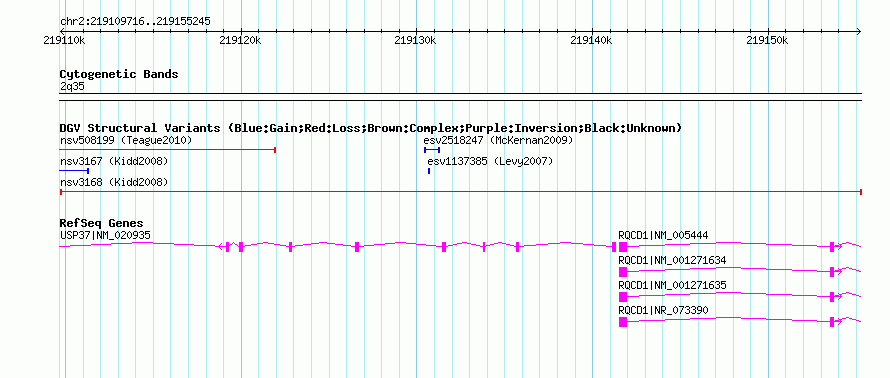Click the RQCD1|NM_005444 transcript label

pyautogui.click(x=664, y=235)
